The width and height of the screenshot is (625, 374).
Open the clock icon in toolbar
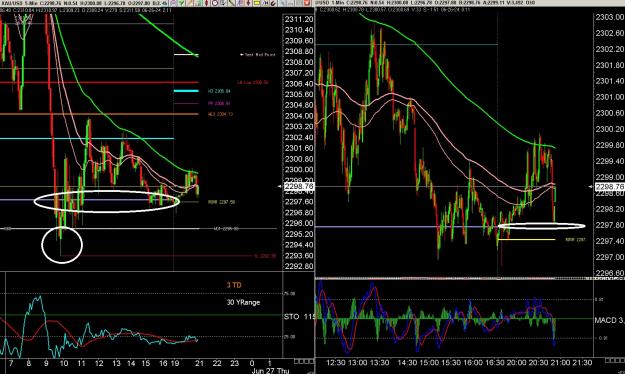215,3
